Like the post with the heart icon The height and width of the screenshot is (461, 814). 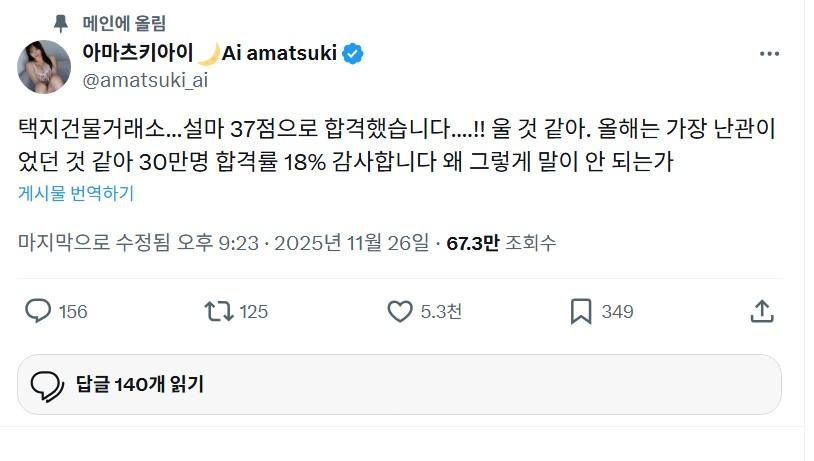click(399, 312)
